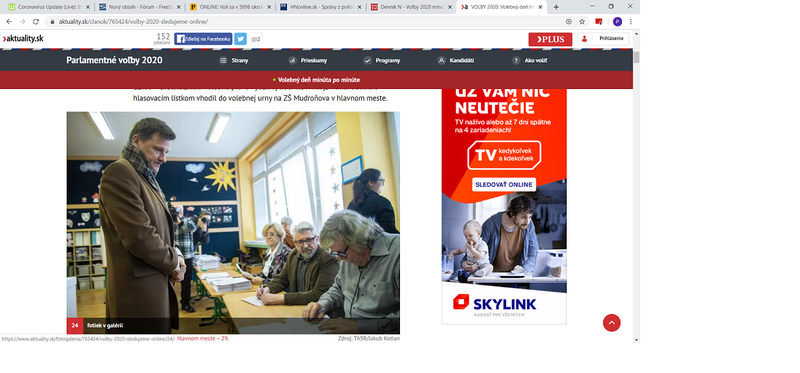This screenshot has height=373, width=800.
Task: Close the Coronavirus Update tab
Action: coord(88,7)
